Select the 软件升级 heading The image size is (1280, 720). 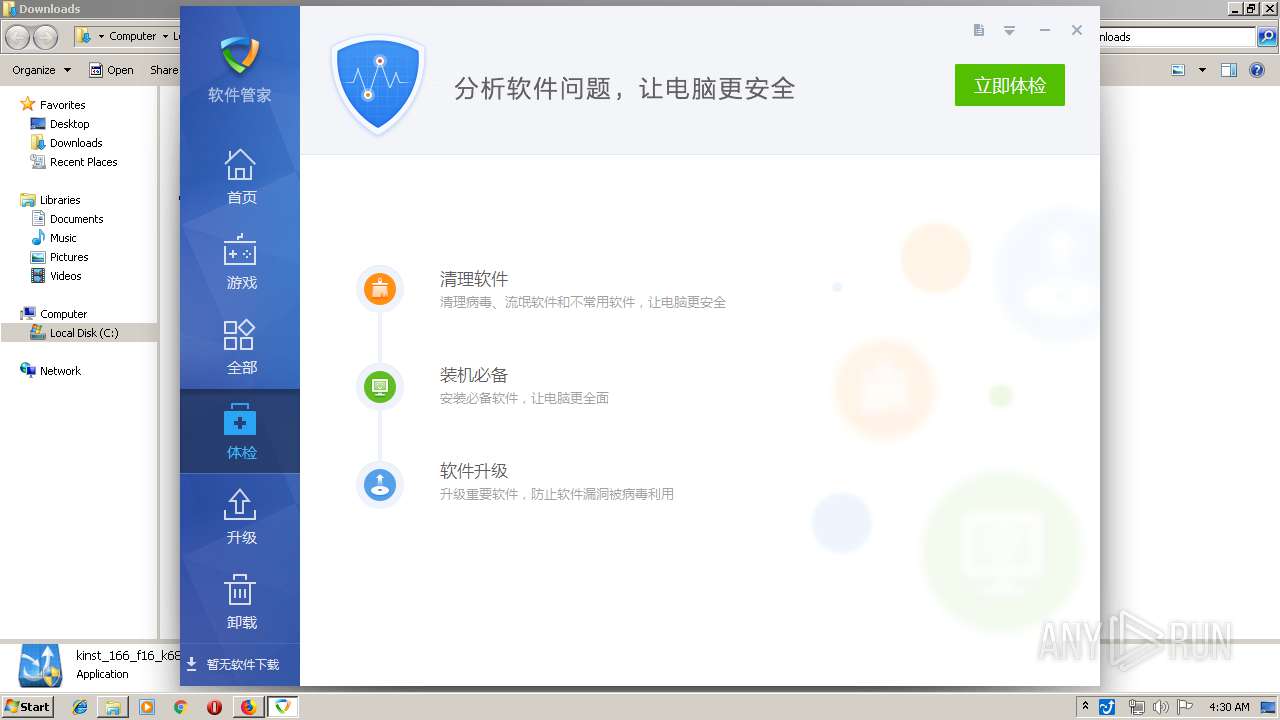(x=474, y=471)
